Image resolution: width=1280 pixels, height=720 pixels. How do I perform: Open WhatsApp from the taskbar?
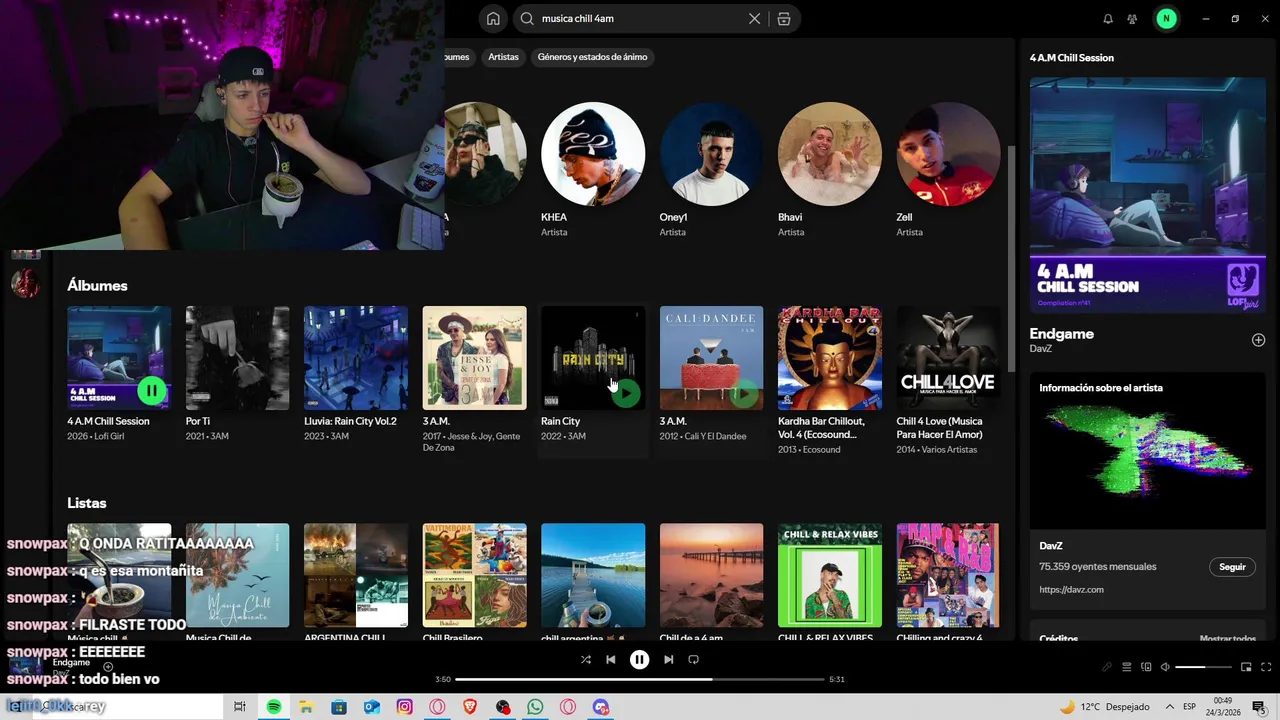click(535, 707)
